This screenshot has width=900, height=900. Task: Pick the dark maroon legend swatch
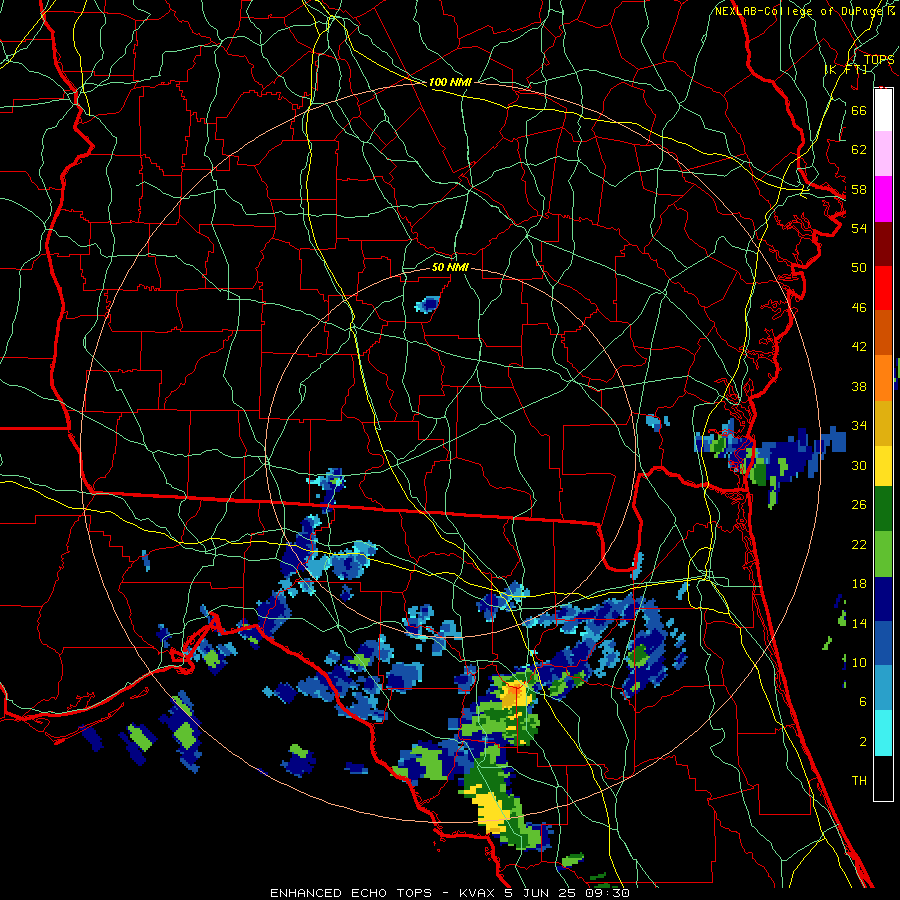(x=883, y=245)
